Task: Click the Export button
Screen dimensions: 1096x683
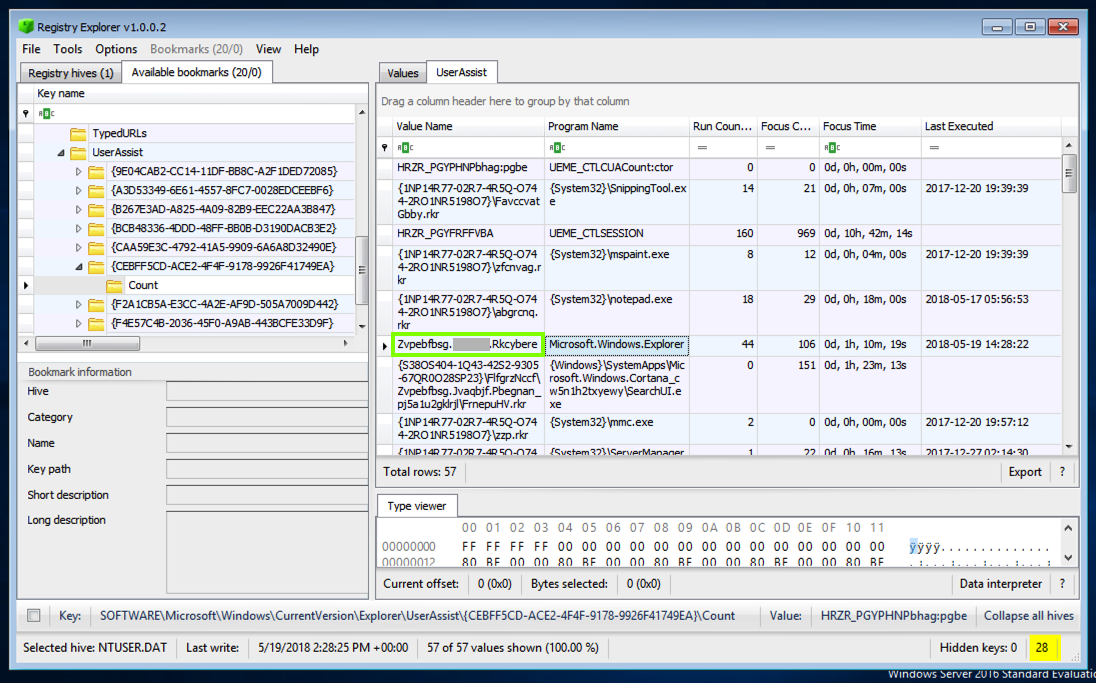Action: (x=1024, y=472)
